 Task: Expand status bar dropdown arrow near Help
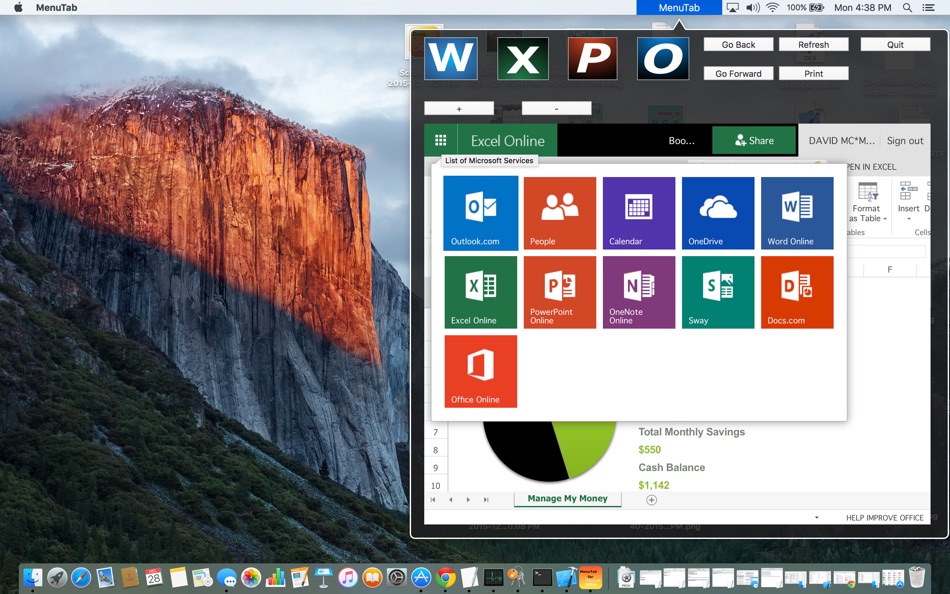(817, 518)
